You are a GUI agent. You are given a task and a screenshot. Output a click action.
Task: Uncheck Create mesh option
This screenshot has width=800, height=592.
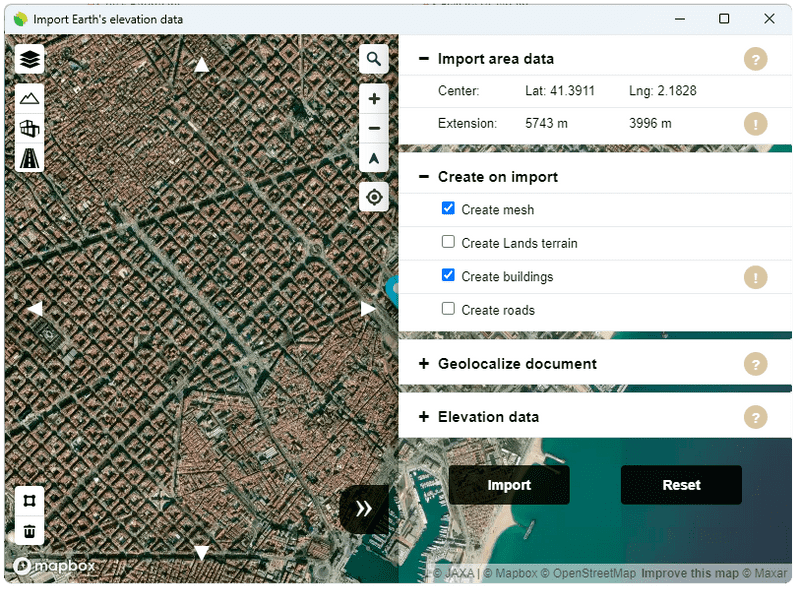tap(448, 209)
